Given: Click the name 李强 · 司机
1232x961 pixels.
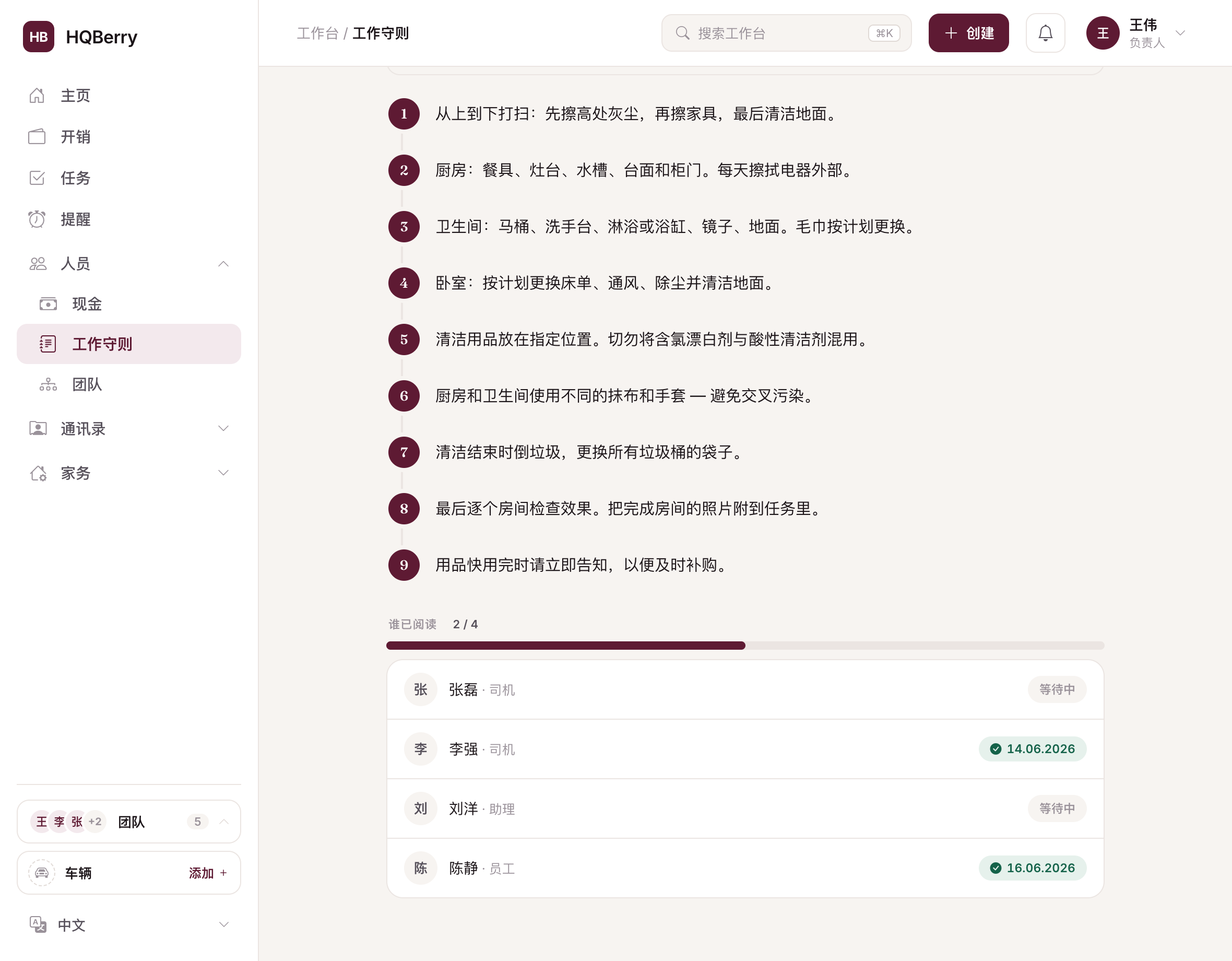Looking at the screenshot, I should coord(482,749).
